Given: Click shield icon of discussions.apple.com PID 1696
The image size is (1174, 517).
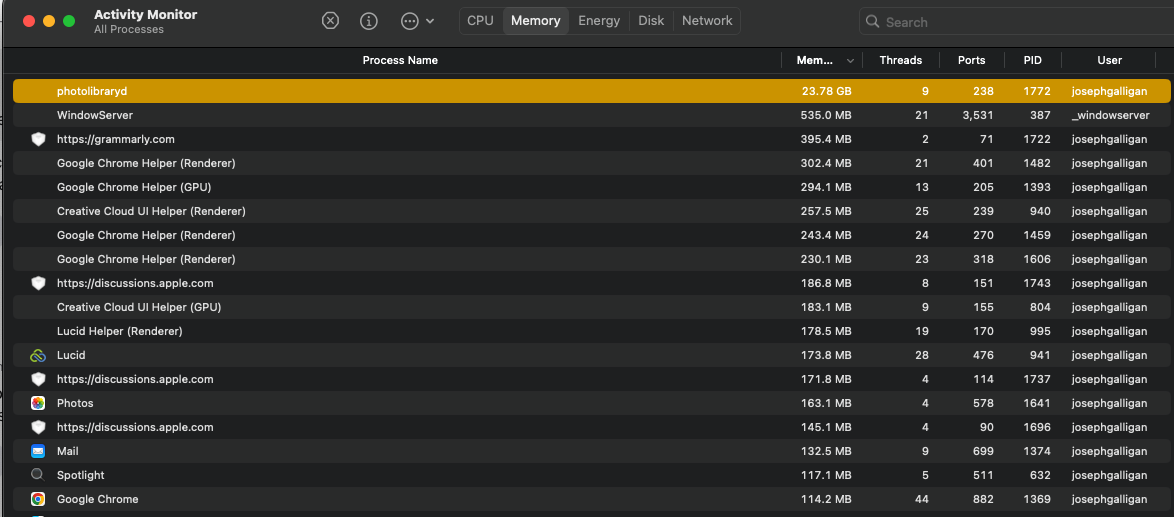Looking at the screenshot, I should point(38,427).
